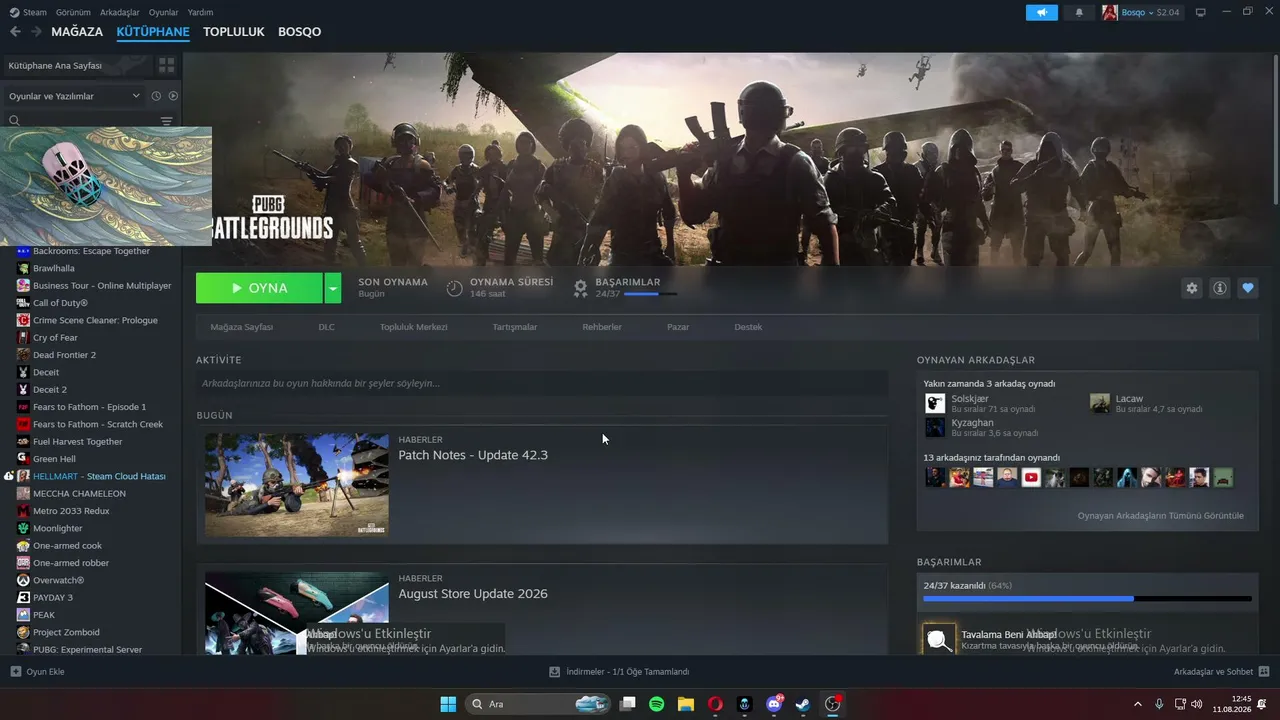Click the forward navigation arrow
The width and height of the screenshot is (1280, 720).
point(36,32)
